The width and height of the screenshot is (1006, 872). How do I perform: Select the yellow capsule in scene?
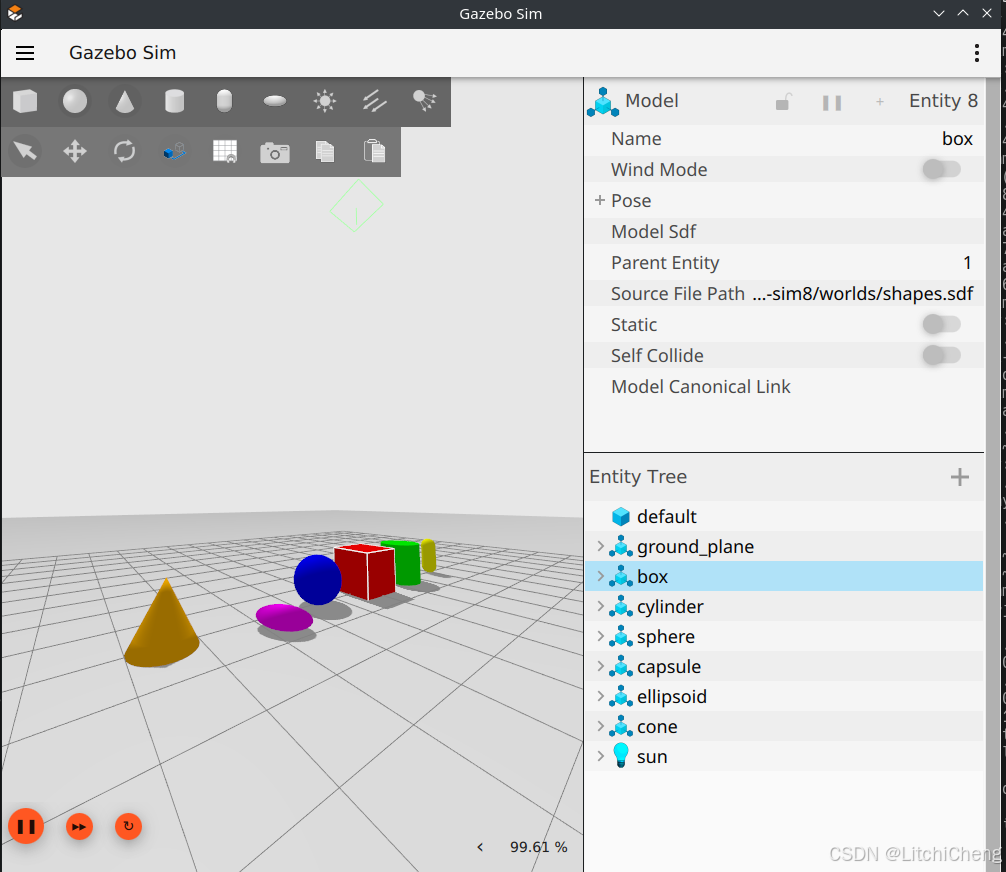click(429, 556)
